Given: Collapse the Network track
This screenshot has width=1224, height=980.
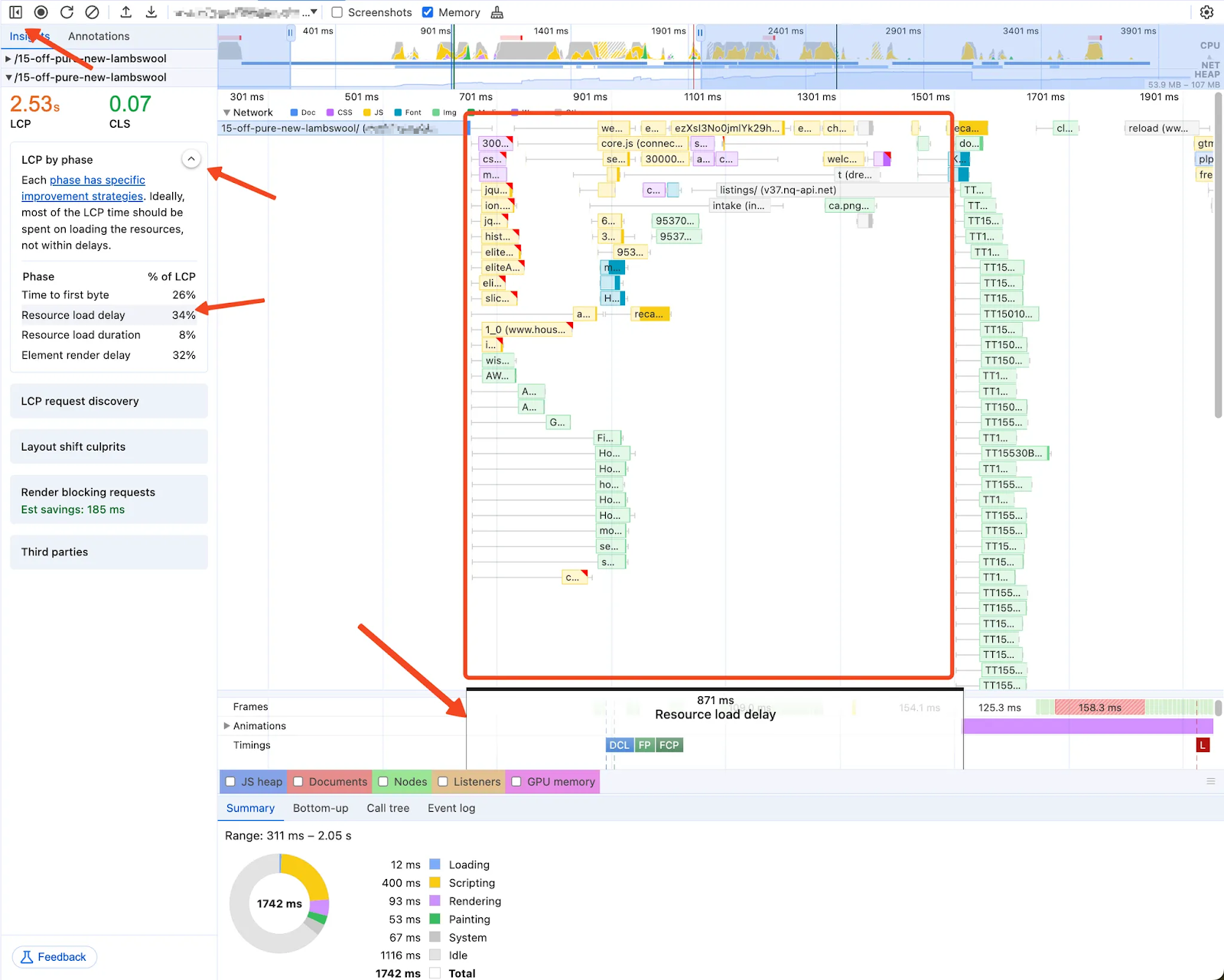Looking at the screenshot, I should pyautogui.click(x=226, y=112).
